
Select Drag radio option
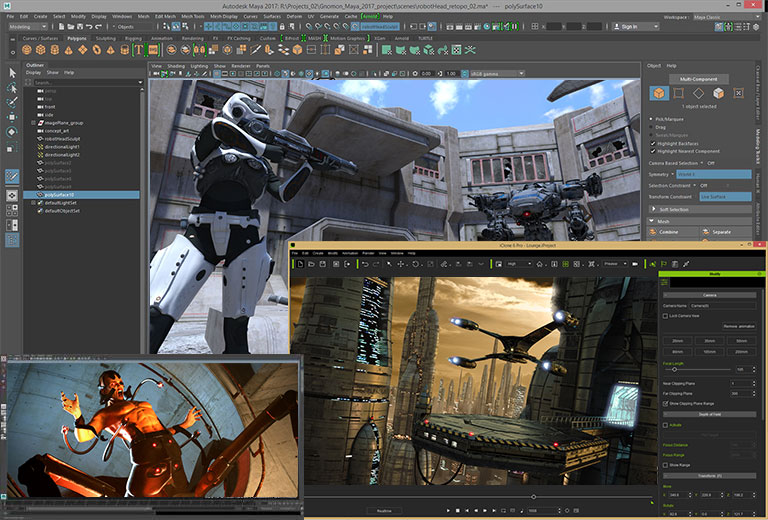tap(651, 127)
